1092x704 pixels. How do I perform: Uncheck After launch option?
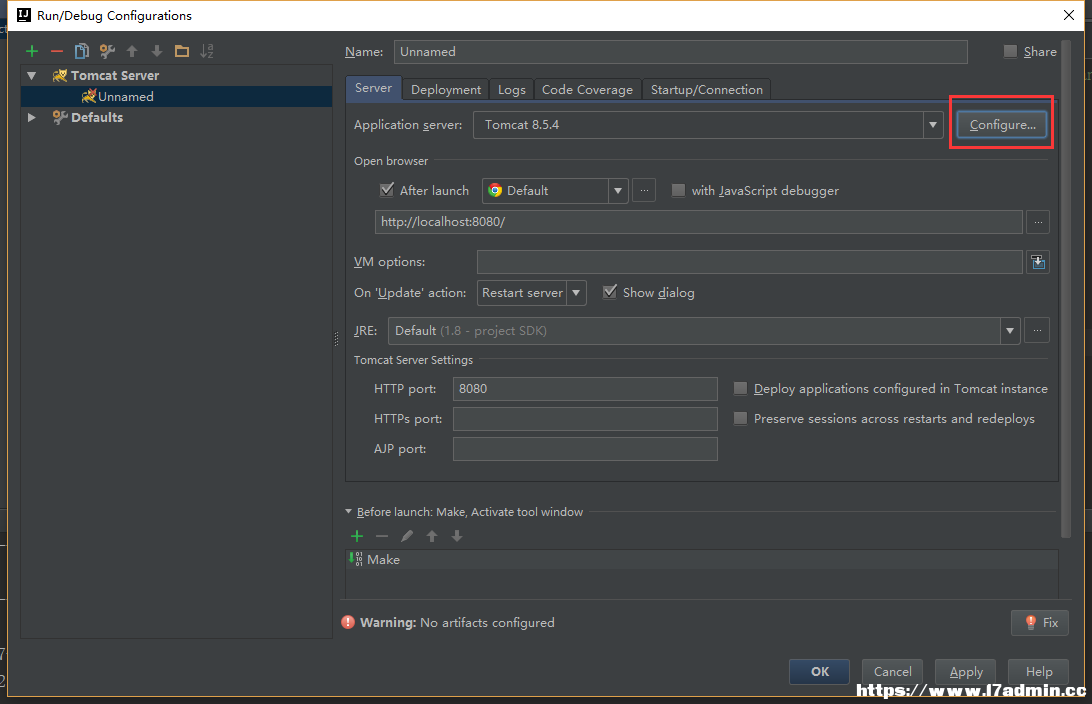click(387, 190)
